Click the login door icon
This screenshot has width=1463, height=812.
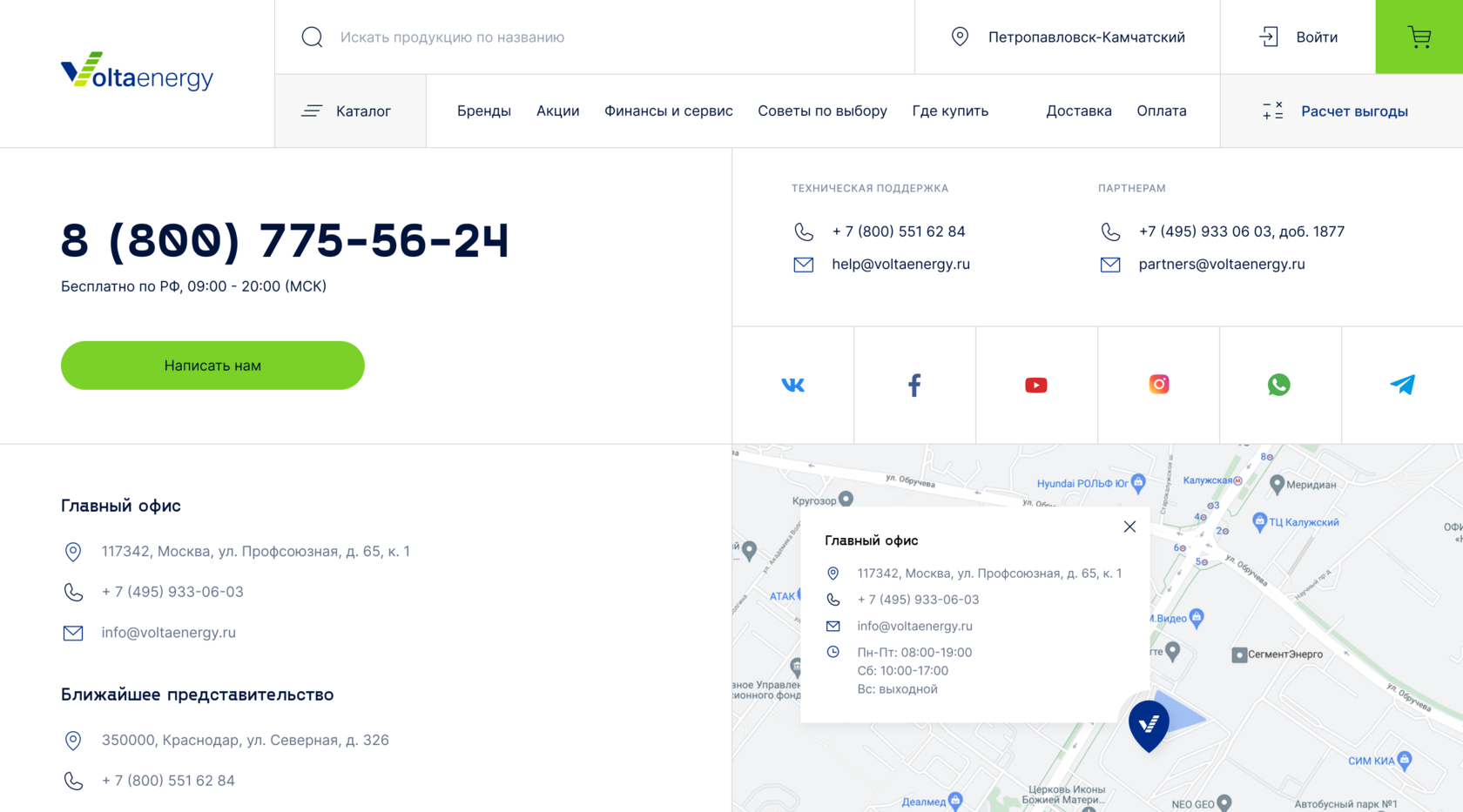(1269, 37)
